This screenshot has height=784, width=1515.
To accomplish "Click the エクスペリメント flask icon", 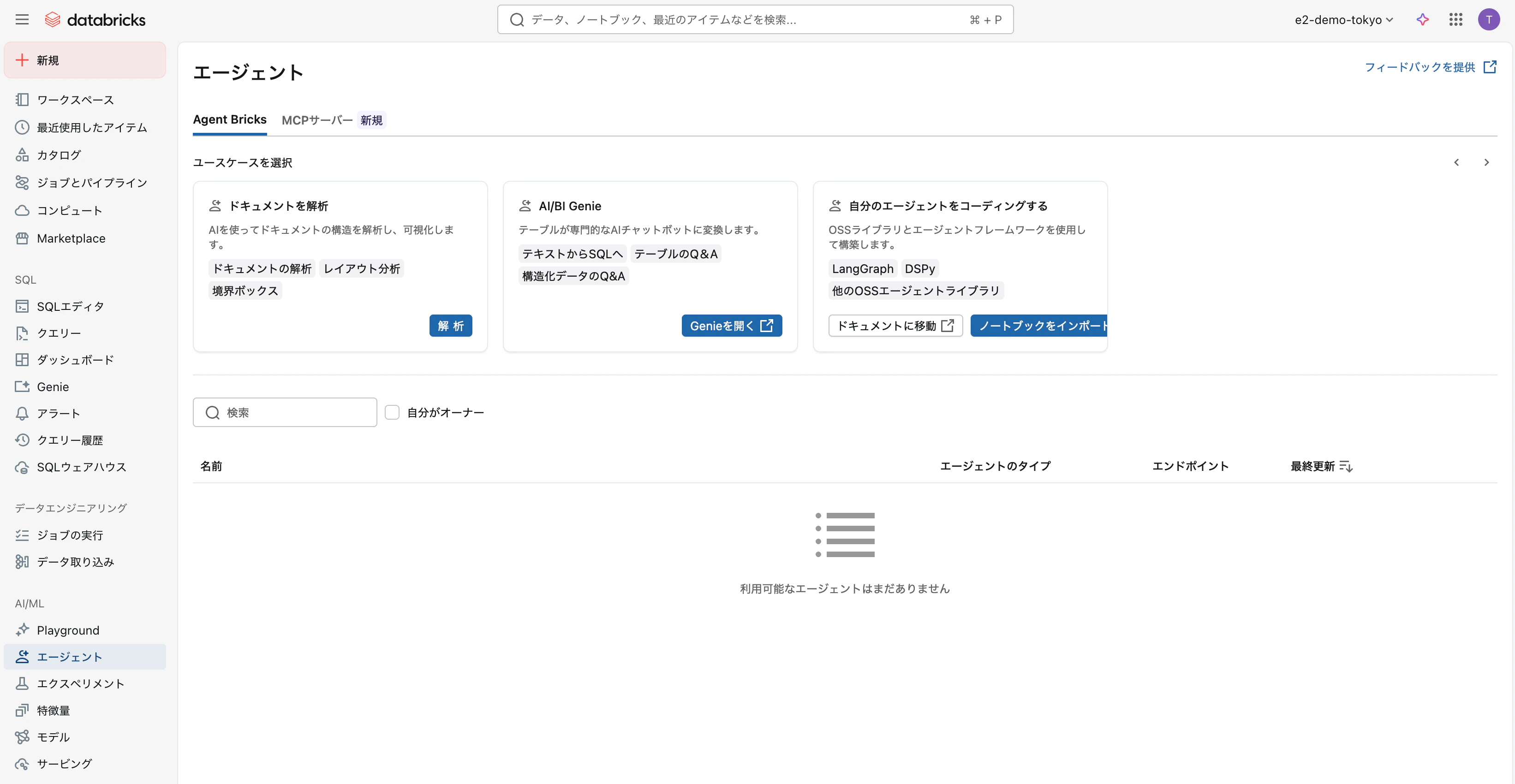I will pyautogui.click(x=22, y=683).
